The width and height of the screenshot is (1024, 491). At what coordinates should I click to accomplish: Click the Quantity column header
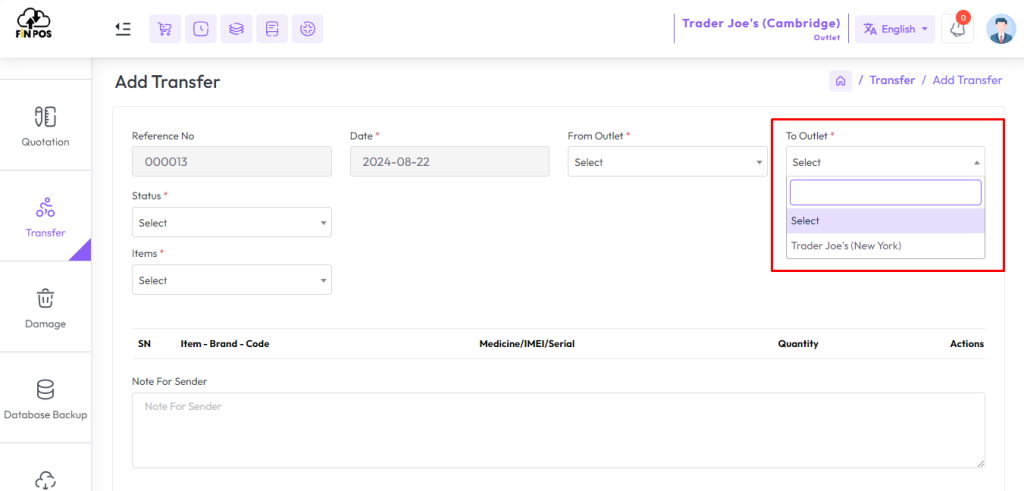(798, 343)
